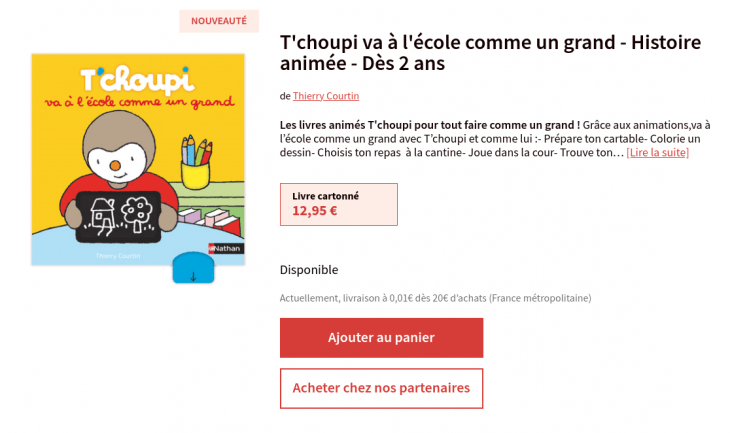Click the Nathan publisher logo on cover
The width and height of the screenshot is (730, 433).
pos(226,249)
